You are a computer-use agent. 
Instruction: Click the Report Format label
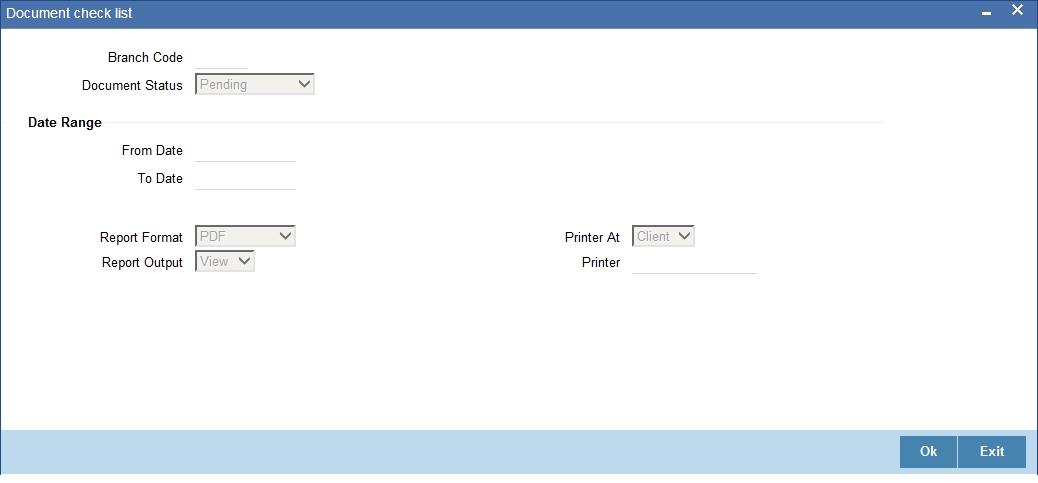pos(141,238)
